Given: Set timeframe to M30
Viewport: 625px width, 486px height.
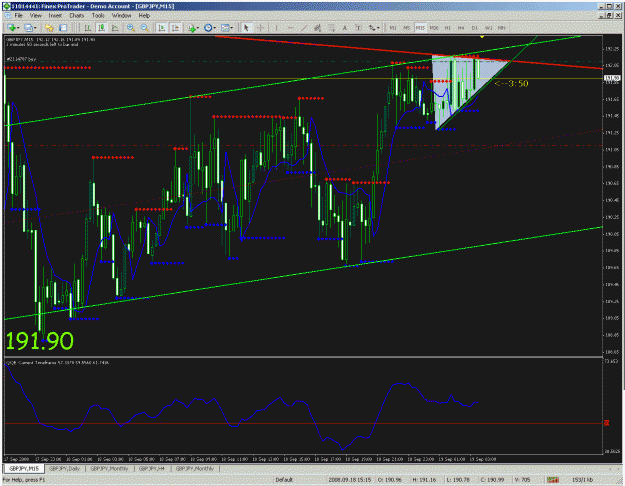Looking at the screenshot, I should point(434,28).
